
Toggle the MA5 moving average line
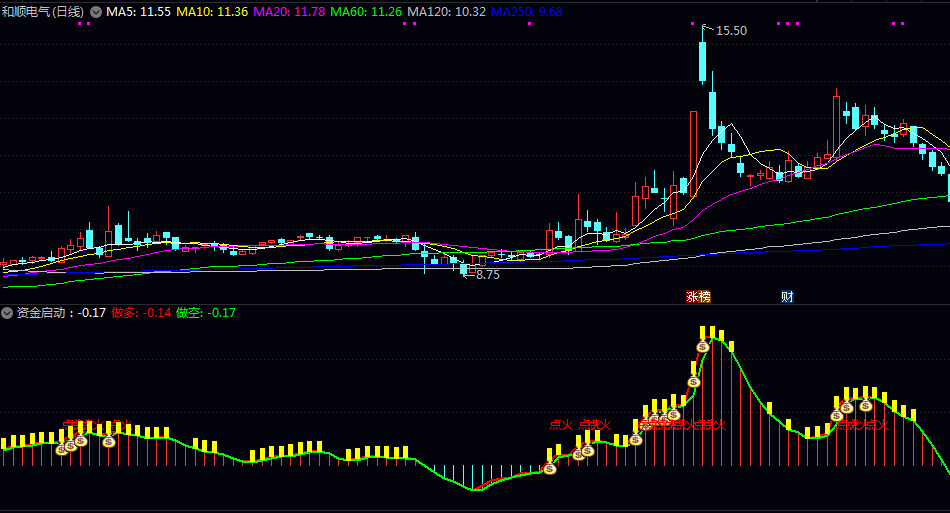(138, 12)
